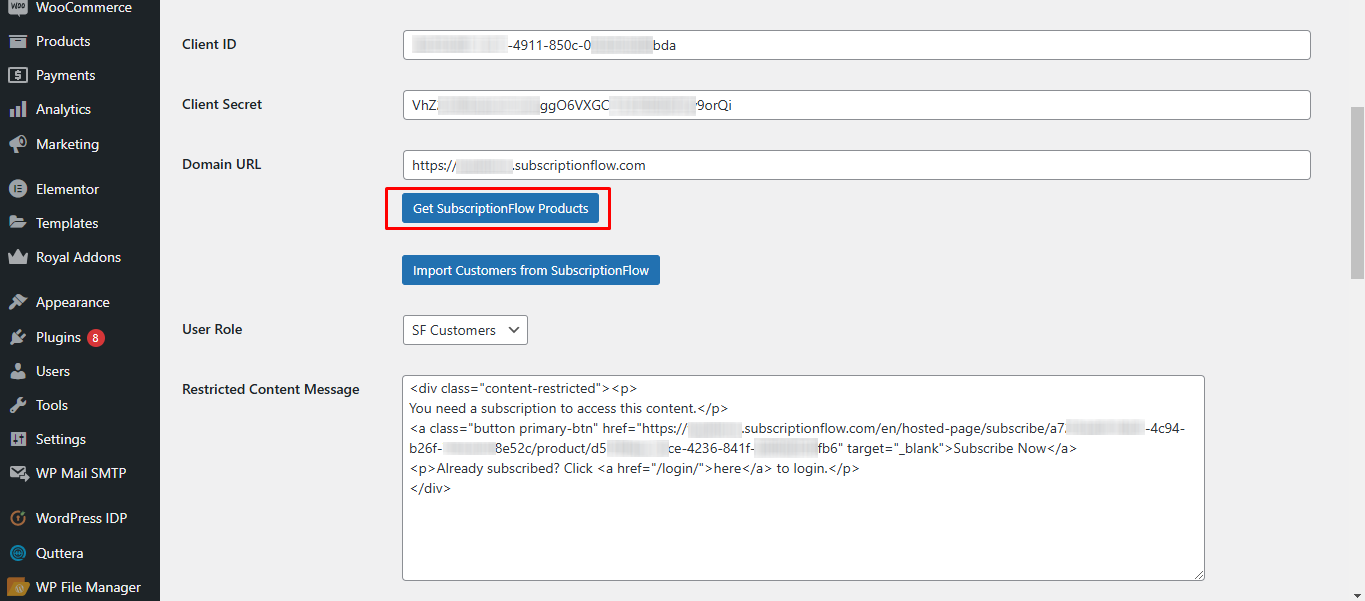Open WordPress IDP menu item
Viewport: 1365px width, 601px height.
pyautogui.click(x=80, y=518)
